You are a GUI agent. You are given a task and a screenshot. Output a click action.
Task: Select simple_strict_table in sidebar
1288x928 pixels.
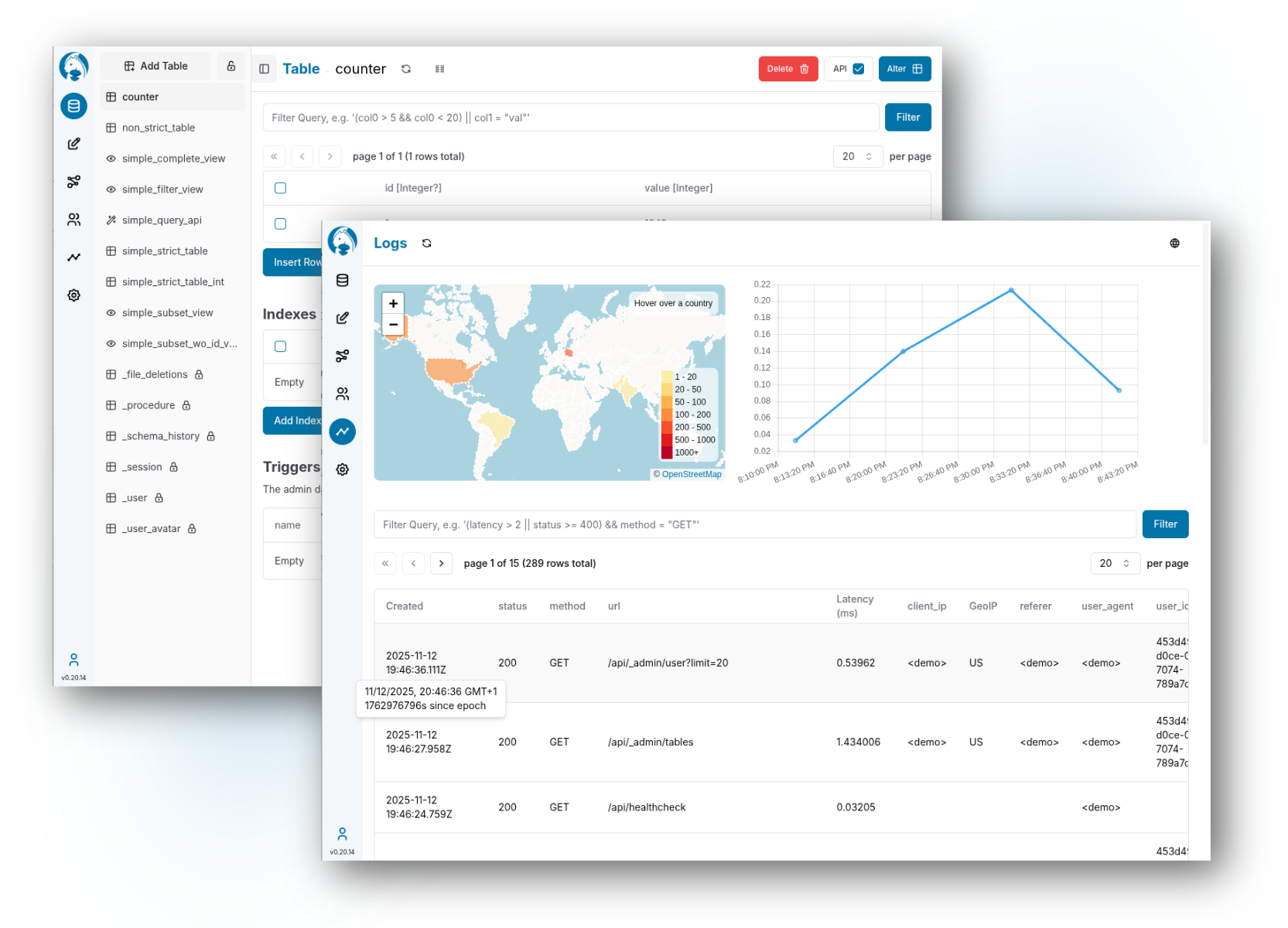[165, 251]
